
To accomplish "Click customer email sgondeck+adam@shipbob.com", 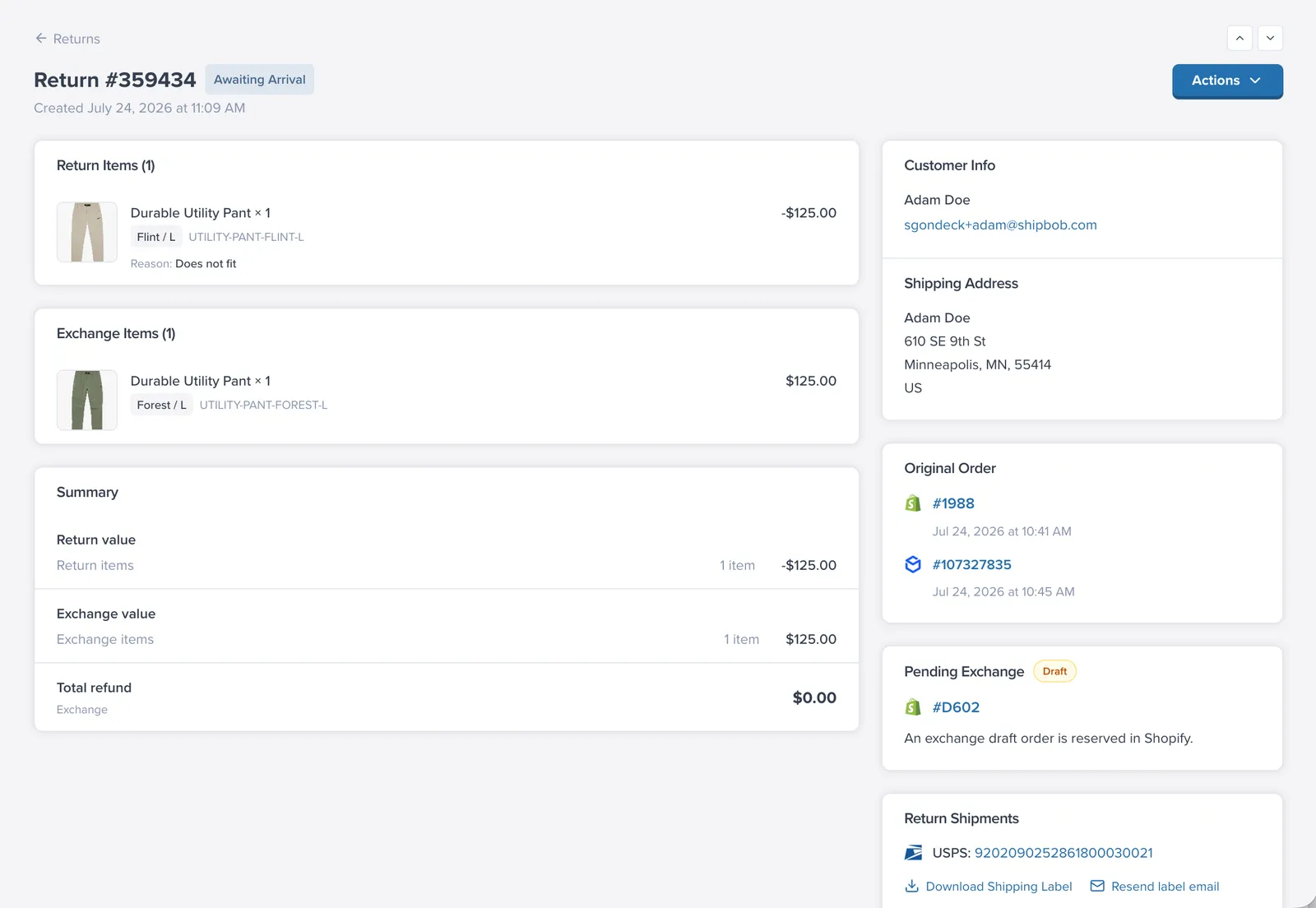I will (1000, 225).
